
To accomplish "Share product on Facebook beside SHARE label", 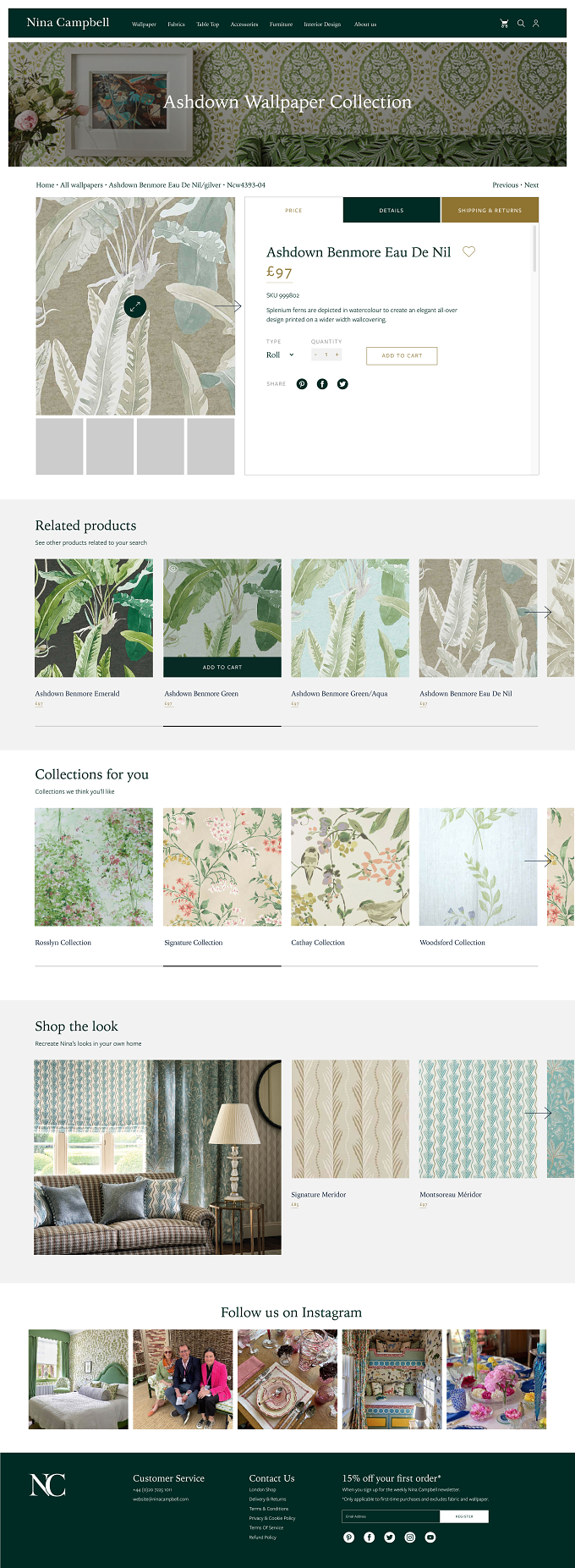I will (322, 384).
